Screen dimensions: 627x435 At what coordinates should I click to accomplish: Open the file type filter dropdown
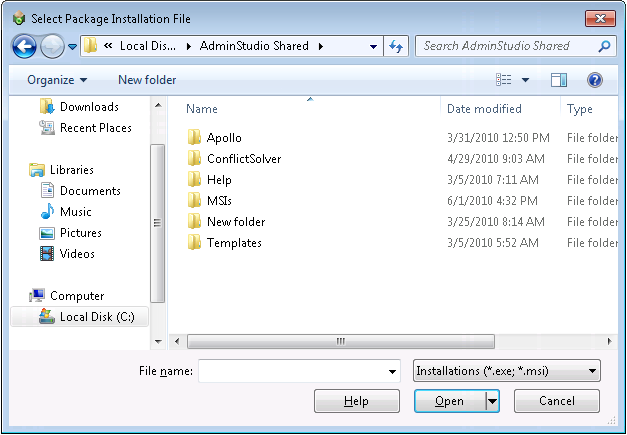coord(506,372)
